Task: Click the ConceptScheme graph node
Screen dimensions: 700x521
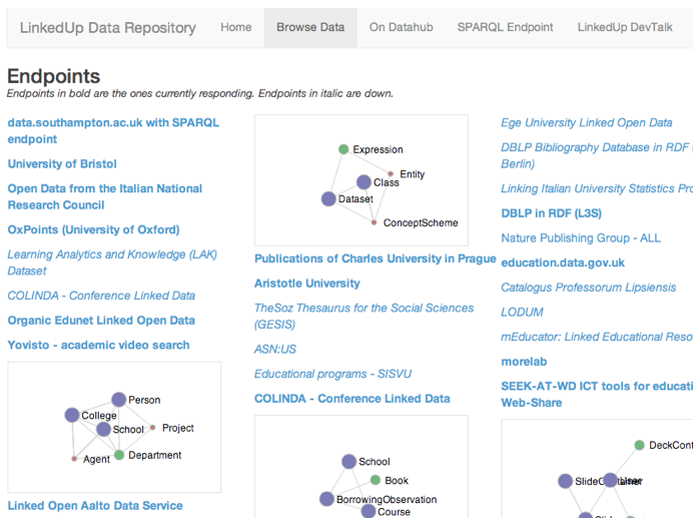Action: (x=374, y=222)
